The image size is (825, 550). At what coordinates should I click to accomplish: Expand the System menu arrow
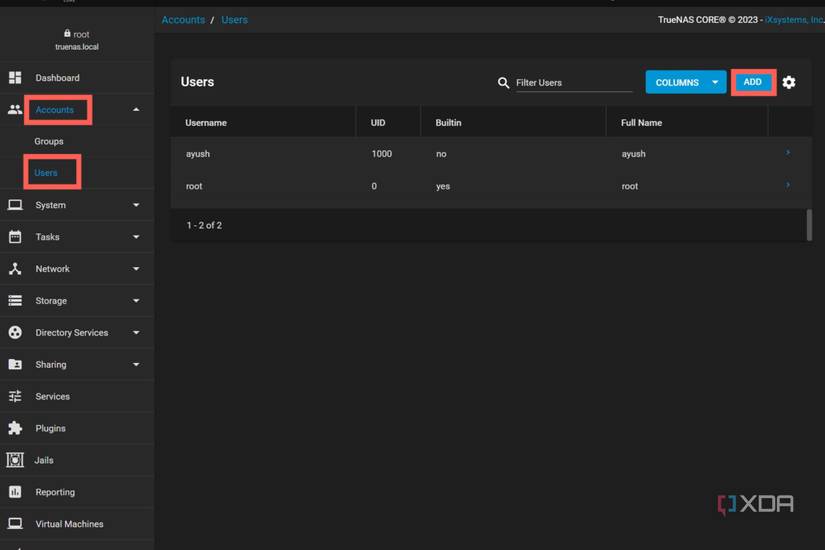[x=136, y=205]
